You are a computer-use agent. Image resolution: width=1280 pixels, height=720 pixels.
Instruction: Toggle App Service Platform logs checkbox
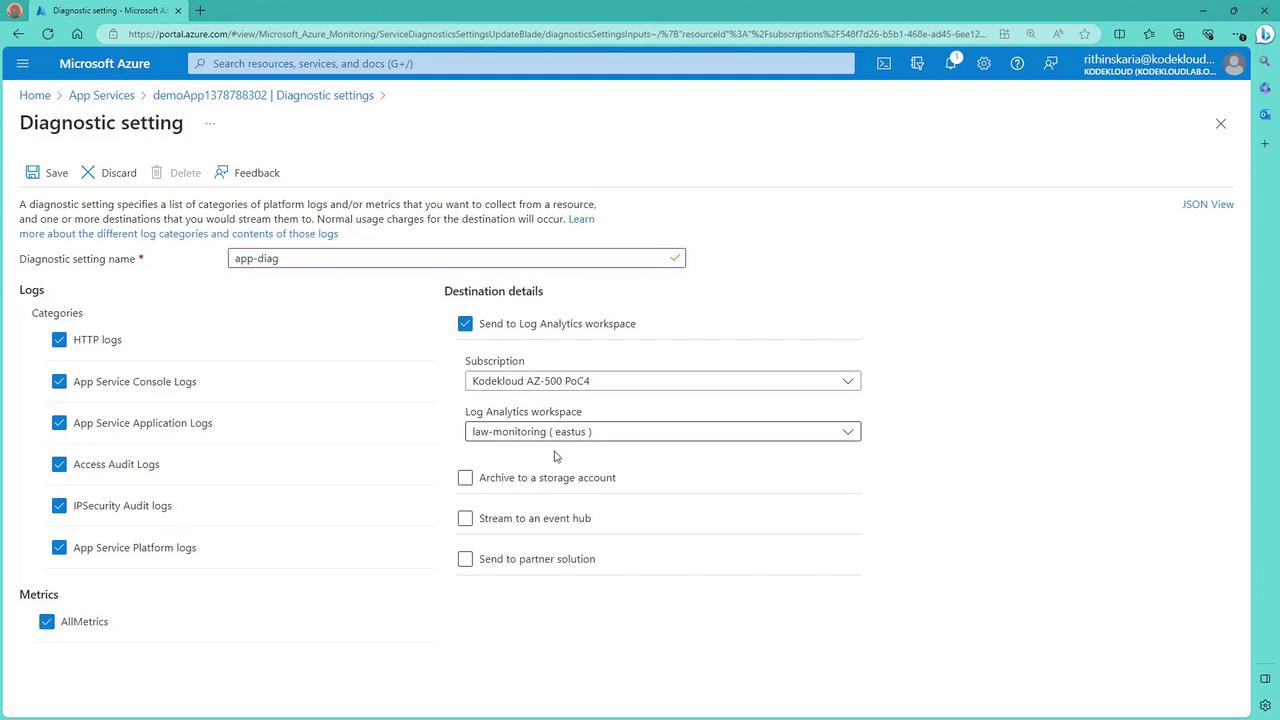pyautogui.click(x=59, y=548)
